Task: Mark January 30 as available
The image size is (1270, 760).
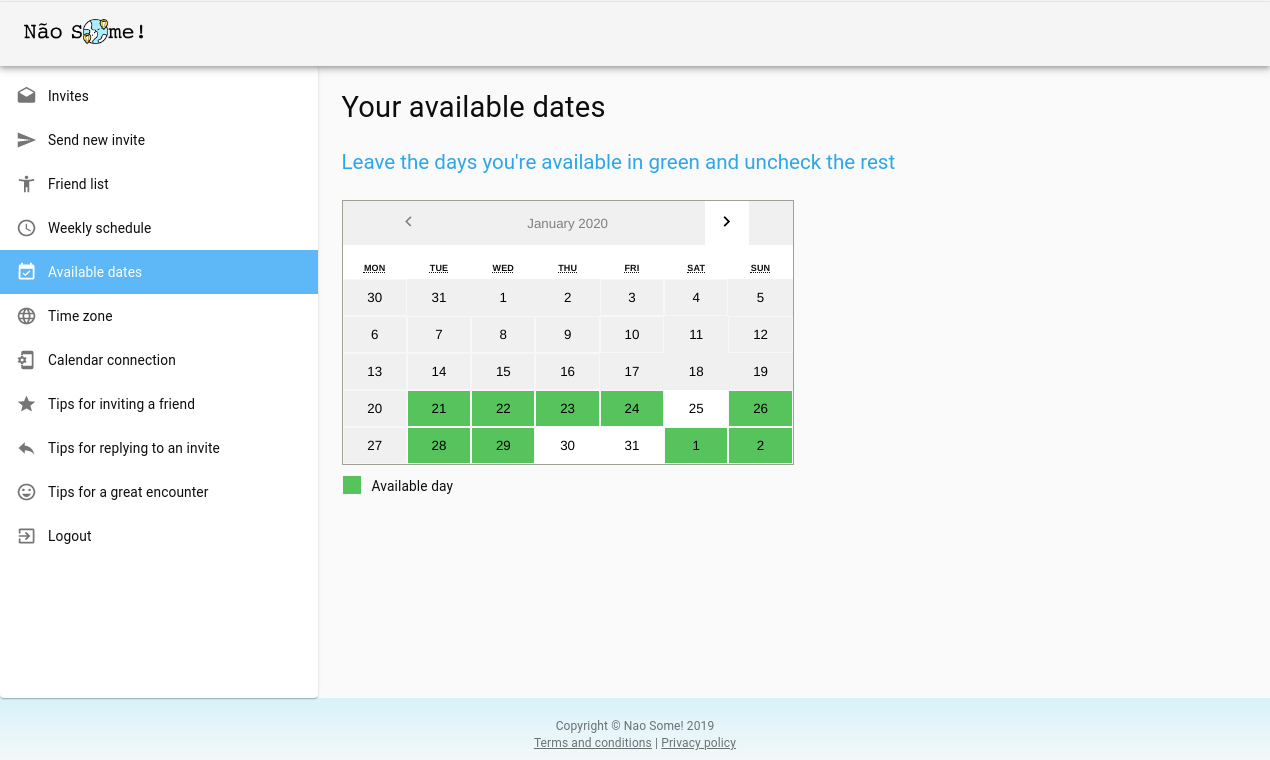Action: (567, 445)
